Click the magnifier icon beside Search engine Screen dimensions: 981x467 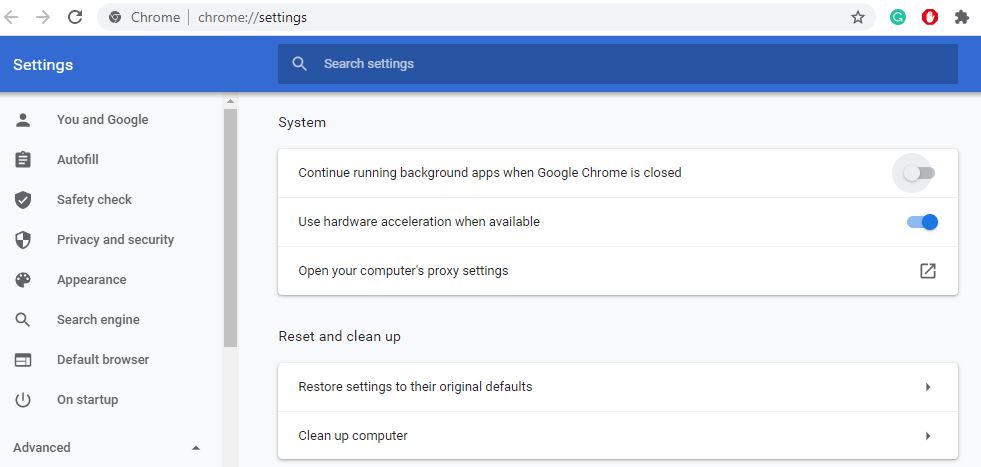(23, 320)
